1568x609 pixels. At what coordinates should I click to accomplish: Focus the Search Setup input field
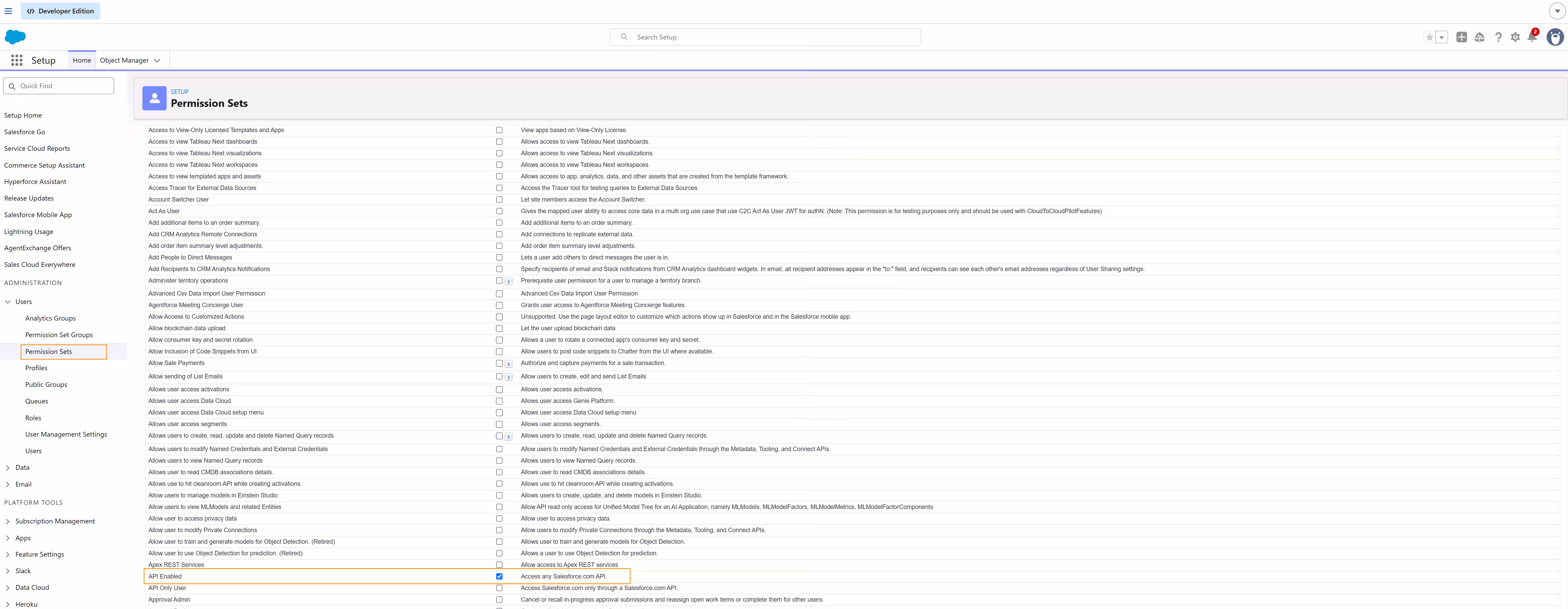click(765, 37)
